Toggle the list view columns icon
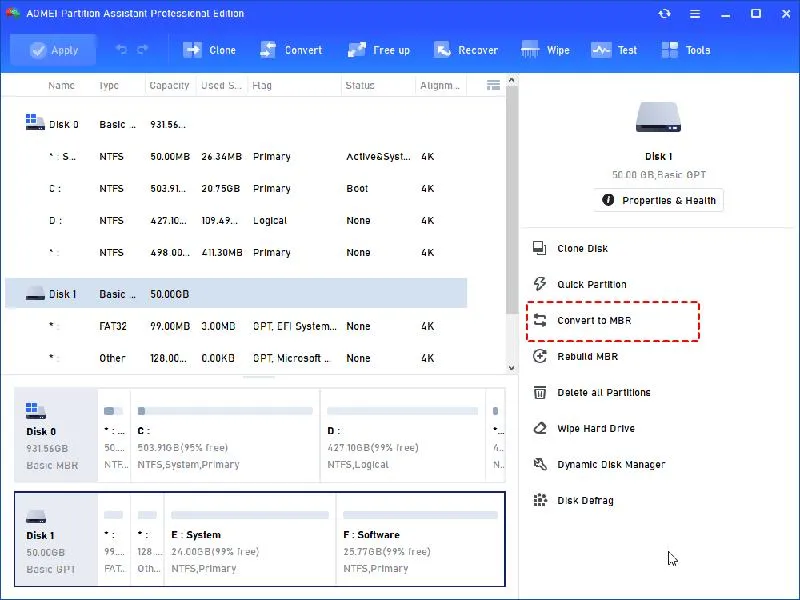Screen dimensions: 800x600 [x=493, y=85]
